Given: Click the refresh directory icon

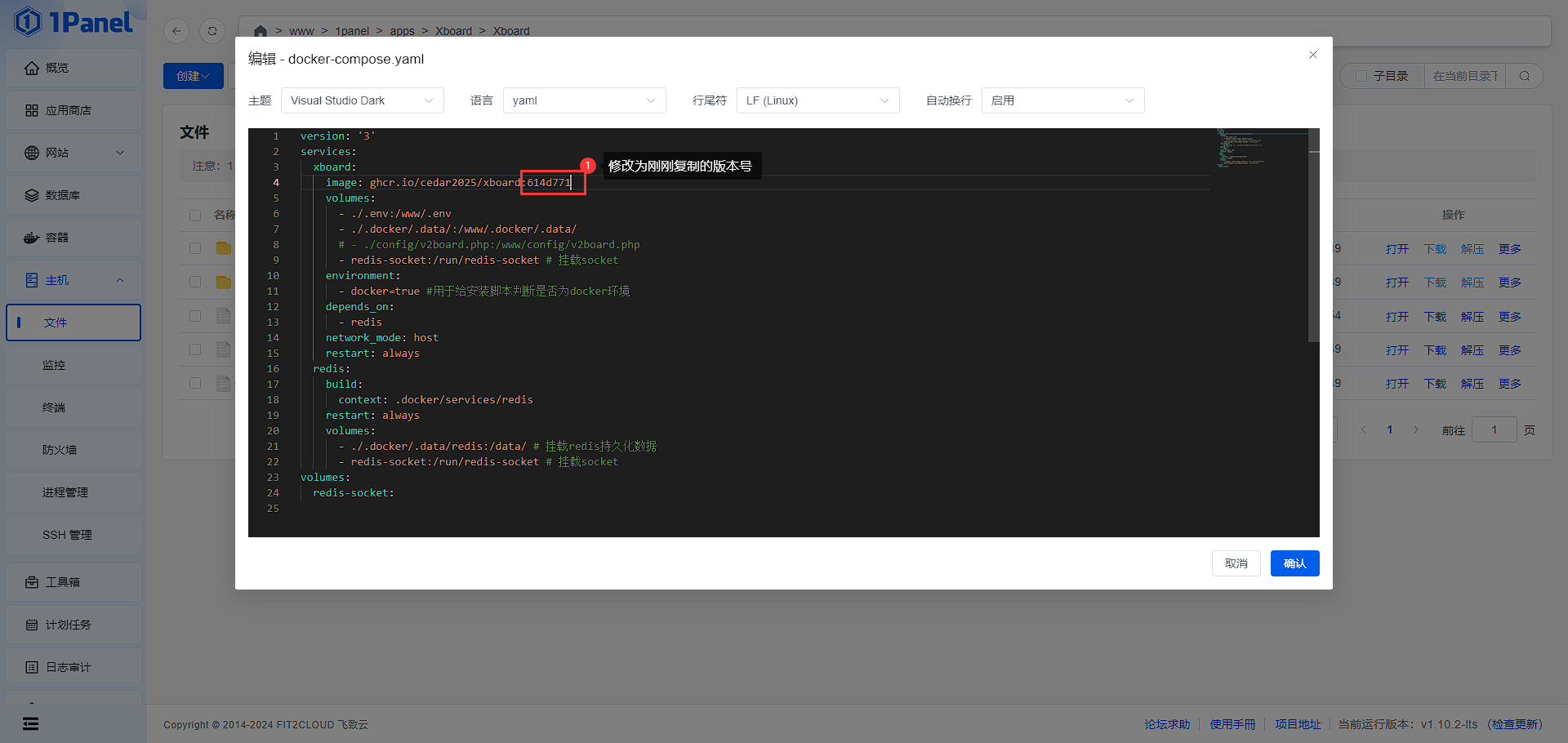Looking at the screenshot, I should click(x=212, y=31).
